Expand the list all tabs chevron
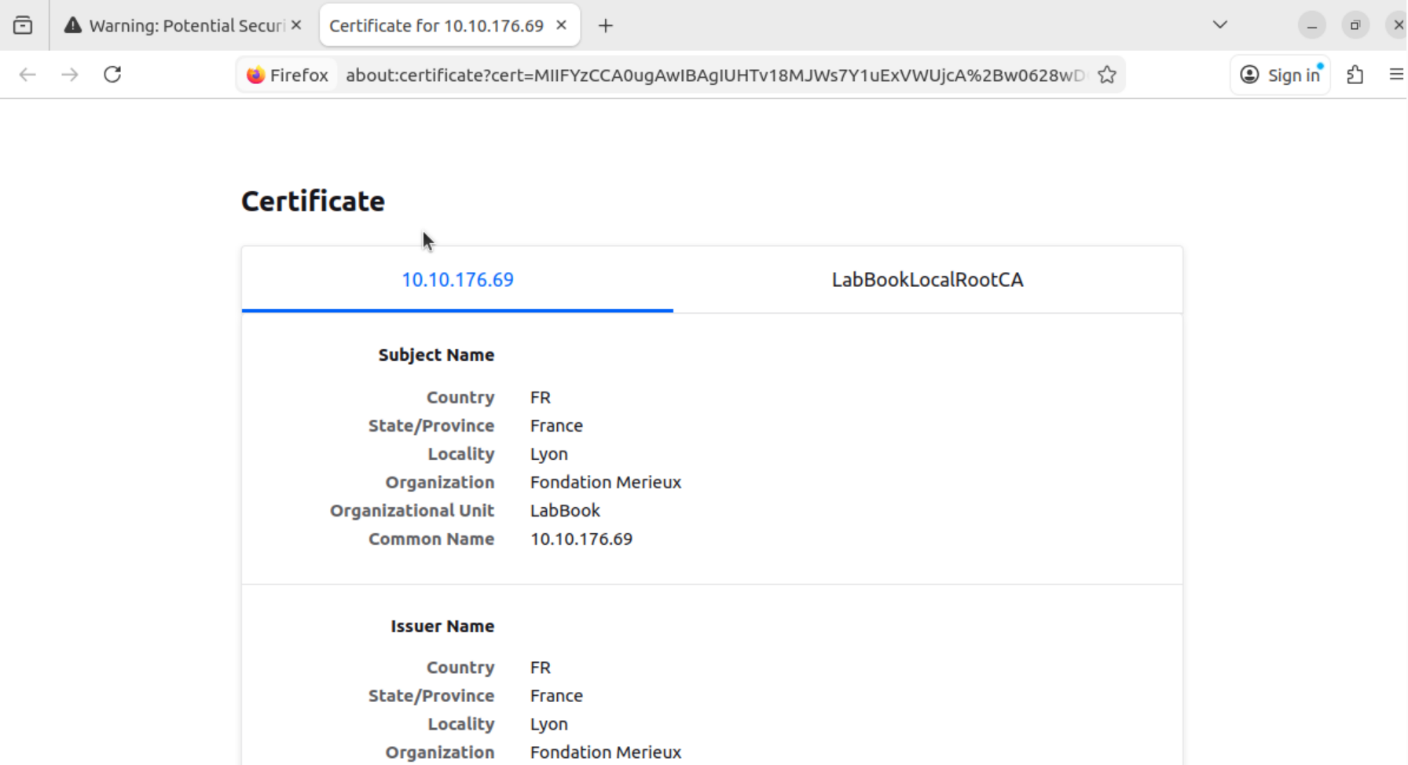 pyautogui.click(x=1220, y=25)
